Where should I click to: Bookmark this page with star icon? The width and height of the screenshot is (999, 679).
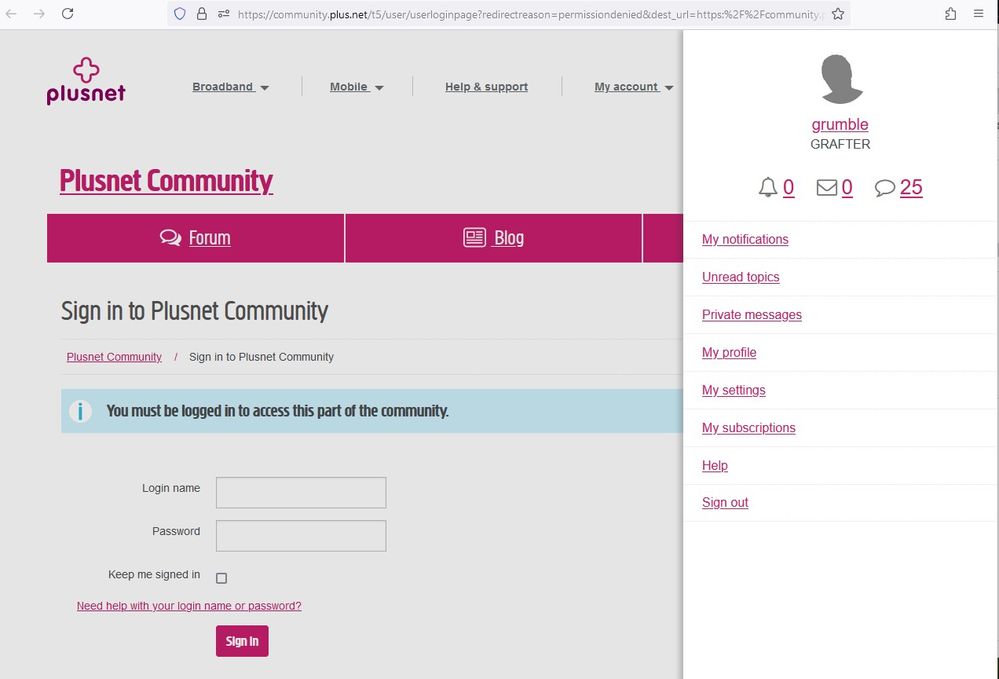(x=838, y=14)
